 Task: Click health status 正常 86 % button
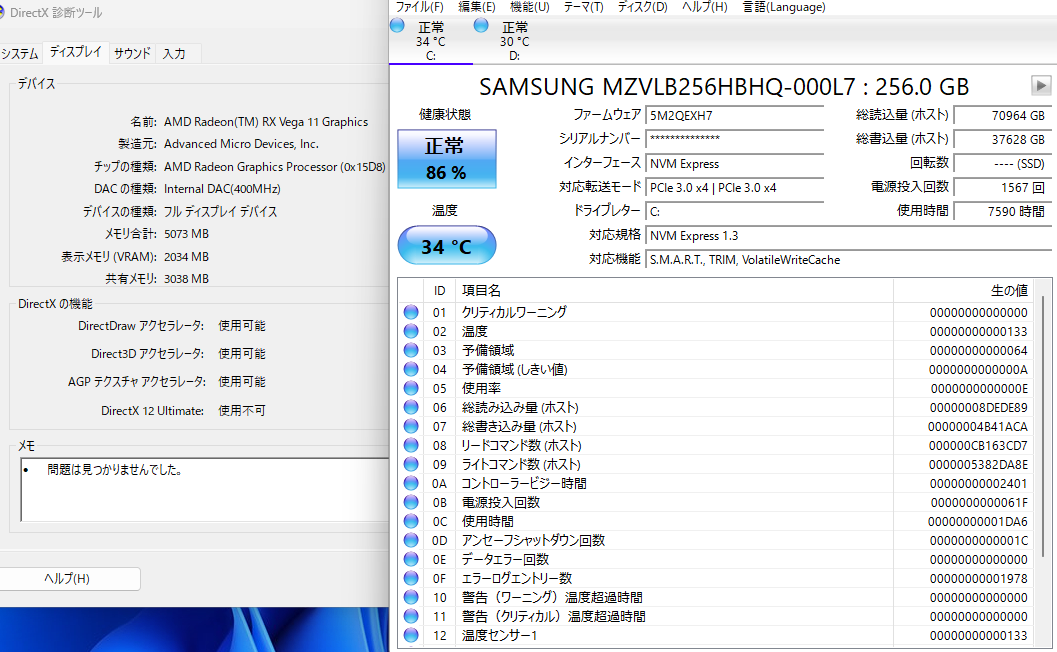(x=447, y=158)
